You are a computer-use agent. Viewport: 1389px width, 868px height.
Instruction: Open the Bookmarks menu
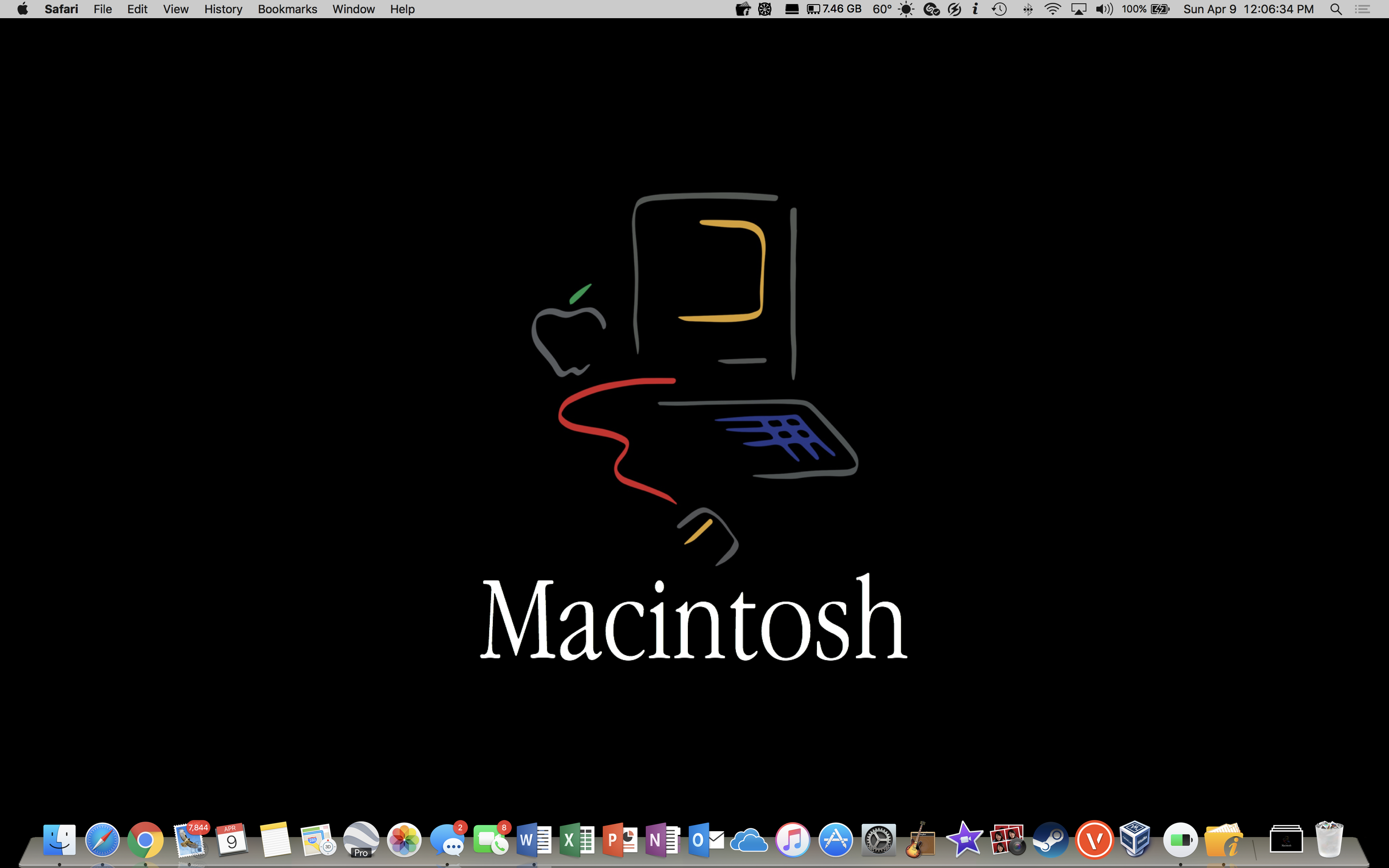(x=288, y=9)
